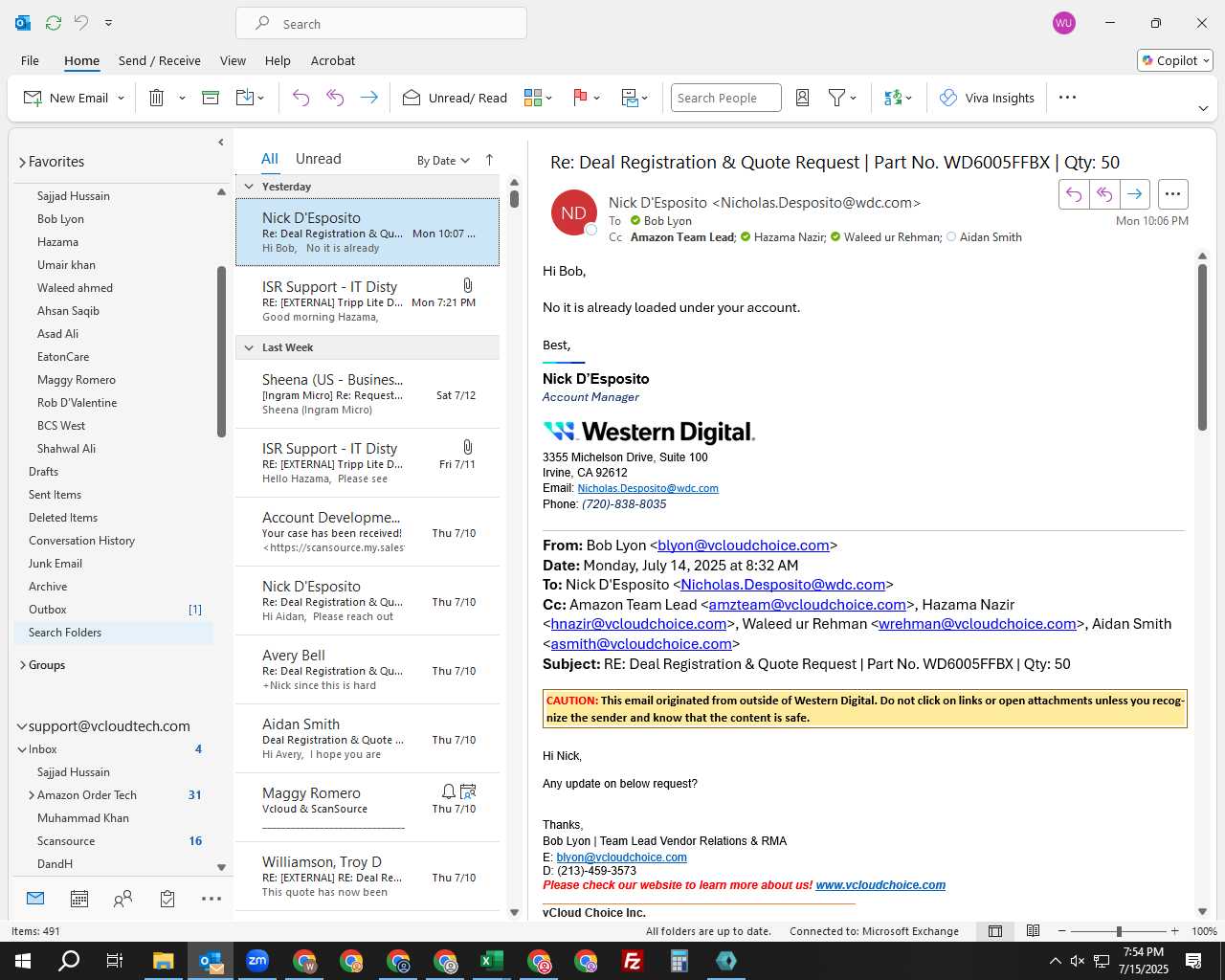Open the File menu
1225x980 pixels.
tap(30, 60)
